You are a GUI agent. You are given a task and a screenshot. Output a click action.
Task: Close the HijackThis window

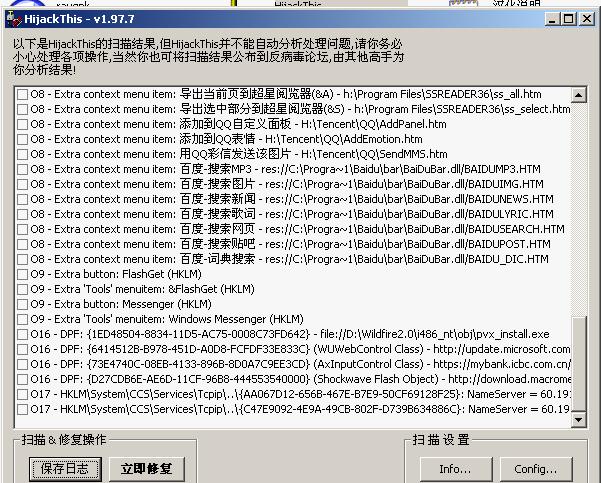(586, 19)
